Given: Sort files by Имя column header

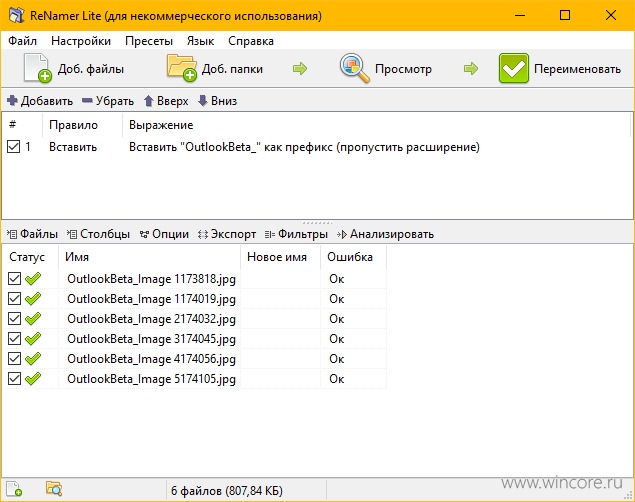Looking at the screenshot, I should (149, 257).
